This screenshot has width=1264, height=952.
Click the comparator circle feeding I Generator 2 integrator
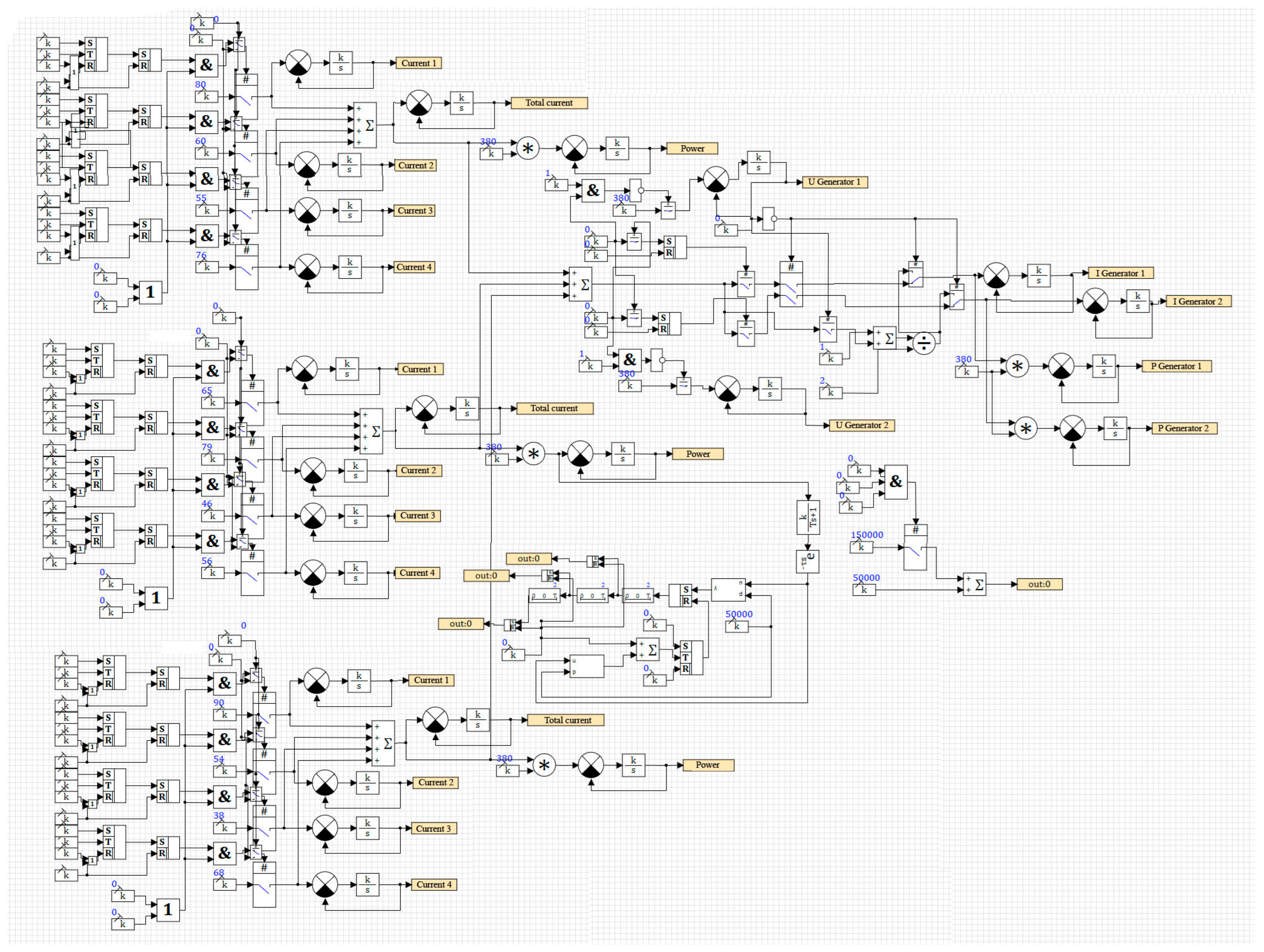(1095, 301)
